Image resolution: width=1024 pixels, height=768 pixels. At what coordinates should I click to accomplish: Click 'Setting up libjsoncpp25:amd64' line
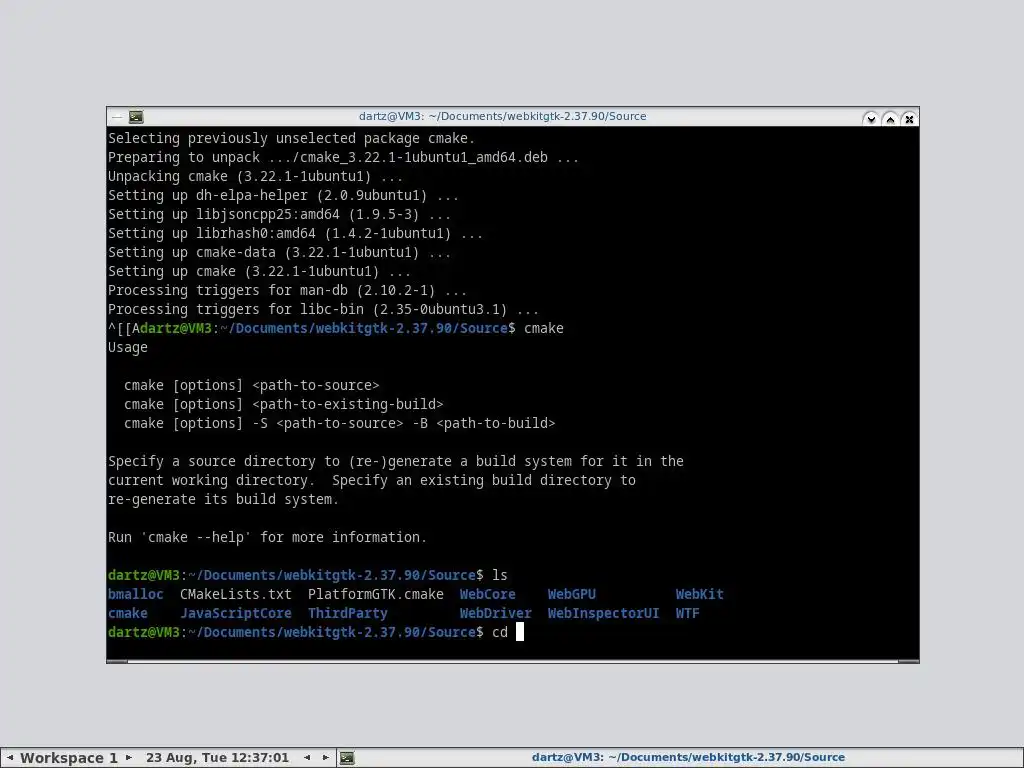280,214
